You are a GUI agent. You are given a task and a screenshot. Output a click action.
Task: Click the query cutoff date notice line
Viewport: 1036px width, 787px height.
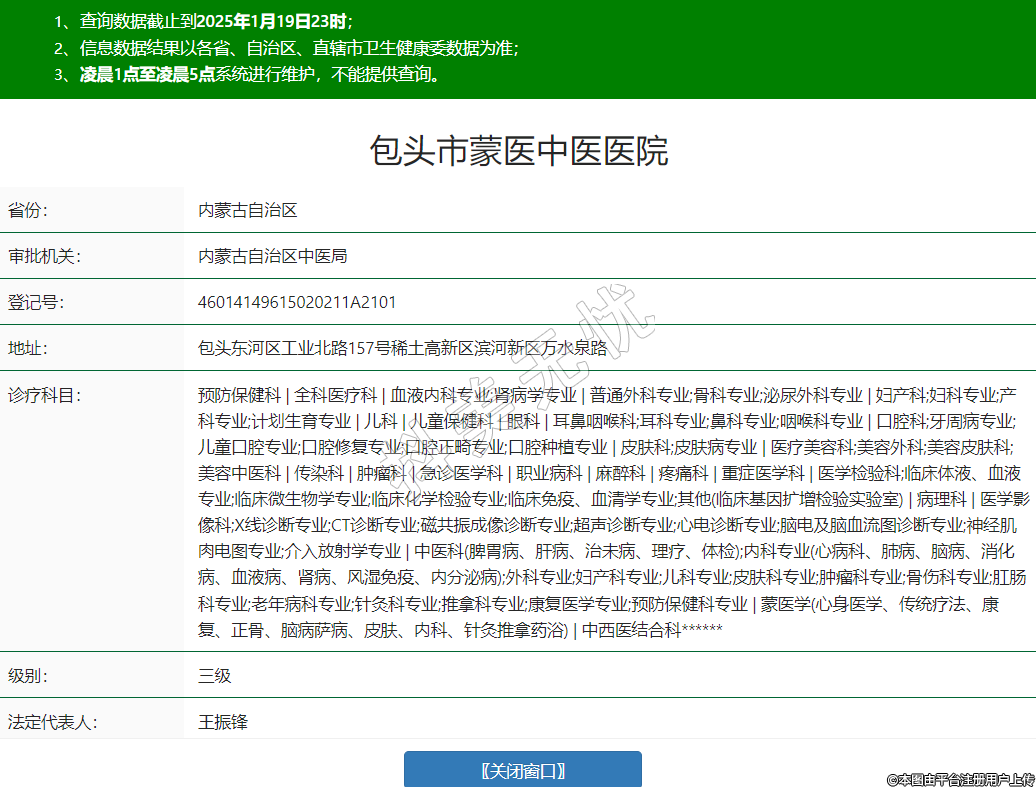[x=204, y=20]
